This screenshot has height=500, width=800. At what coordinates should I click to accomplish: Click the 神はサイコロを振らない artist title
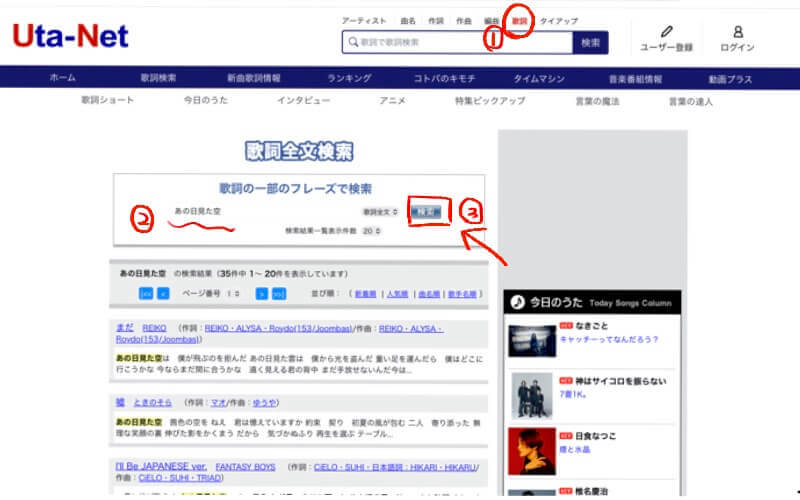click(x=620, y=381)
